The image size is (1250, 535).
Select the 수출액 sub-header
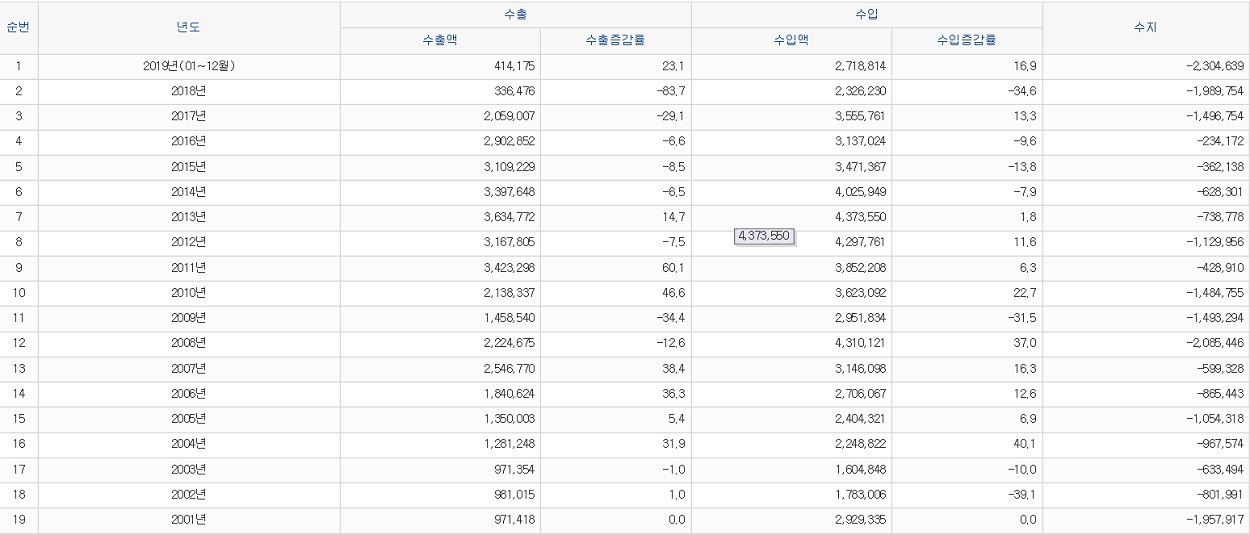pyautogui.click(x=440, y=41)
